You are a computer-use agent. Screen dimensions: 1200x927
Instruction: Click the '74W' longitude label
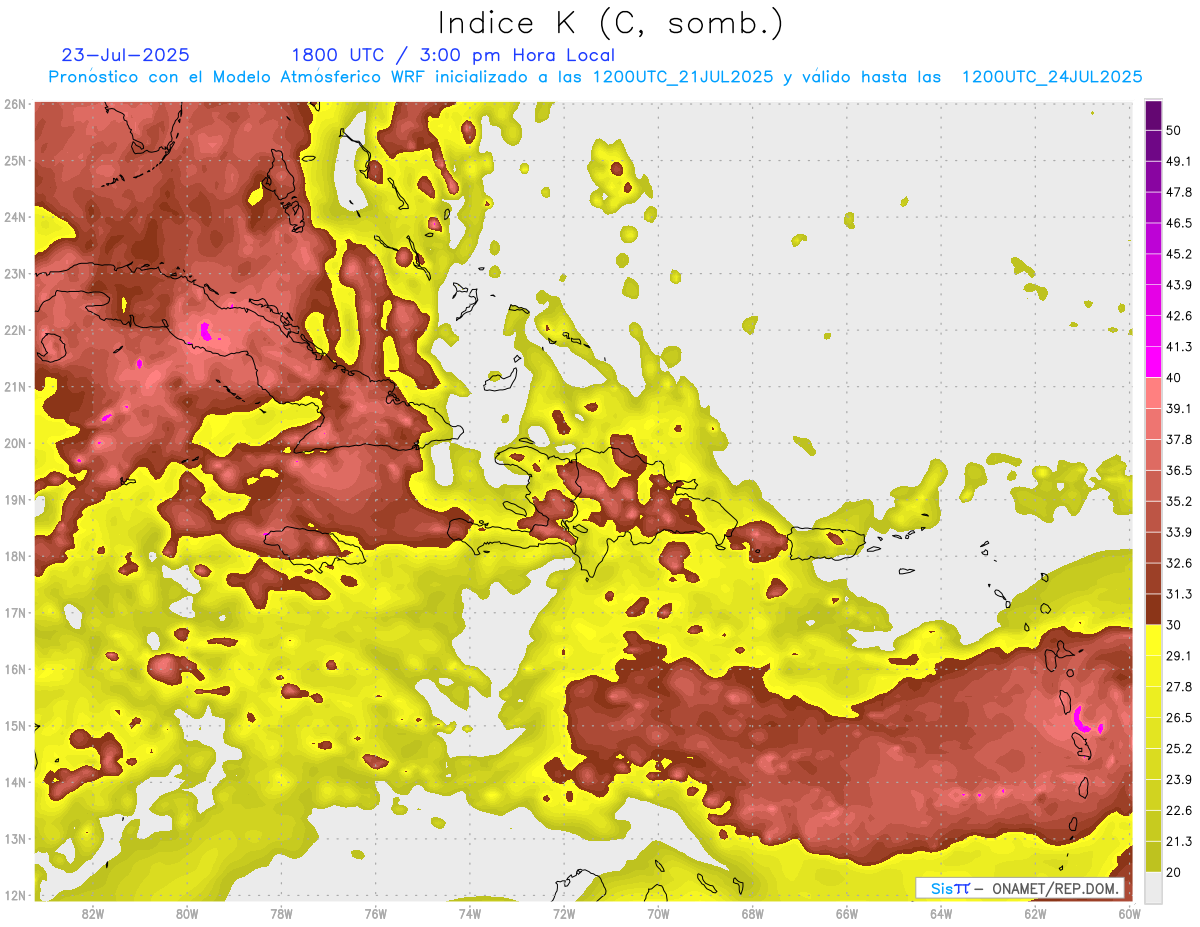[x=470, y=914]
